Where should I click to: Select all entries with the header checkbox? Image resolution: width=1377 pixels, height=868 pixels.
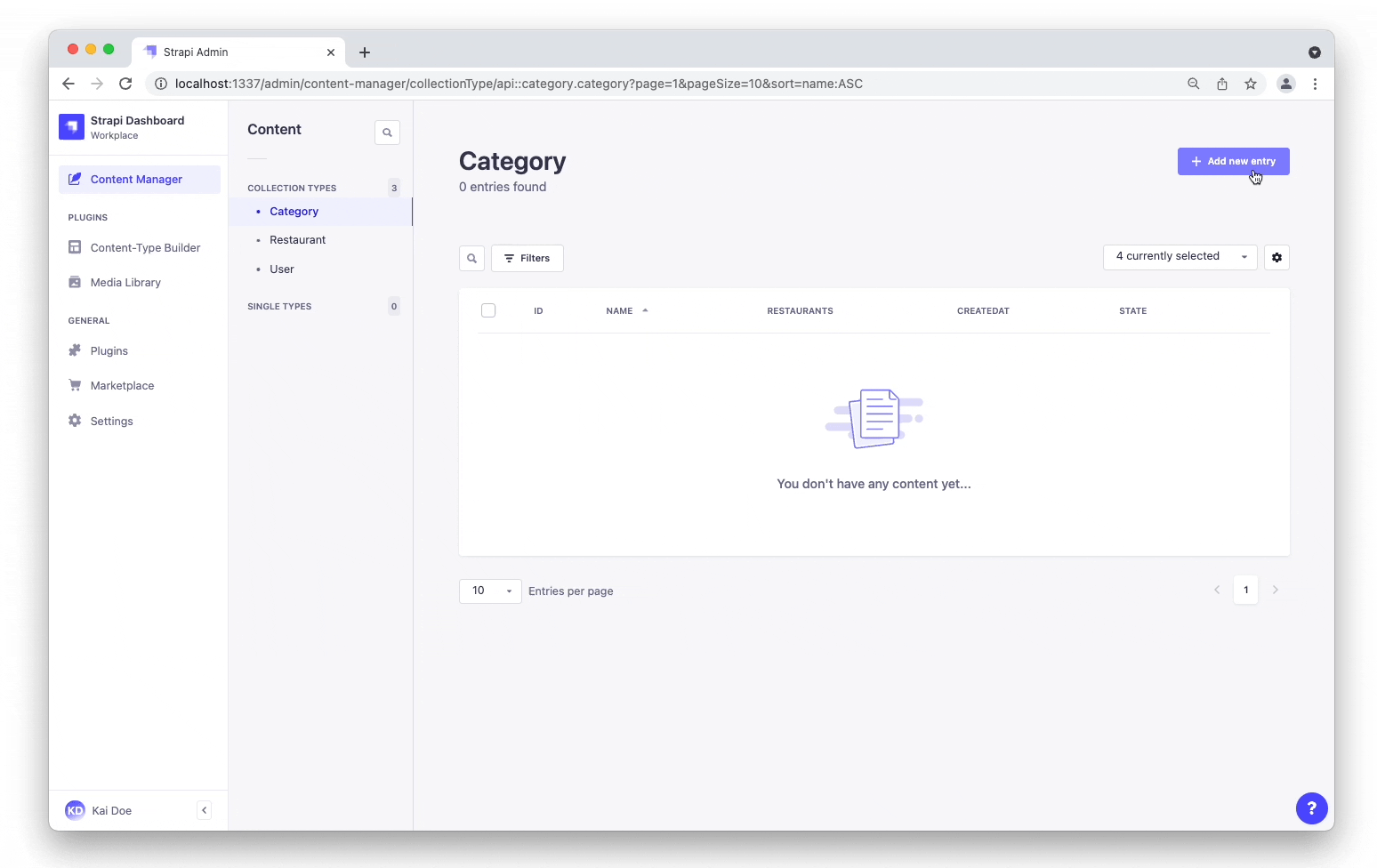point(488,310)
